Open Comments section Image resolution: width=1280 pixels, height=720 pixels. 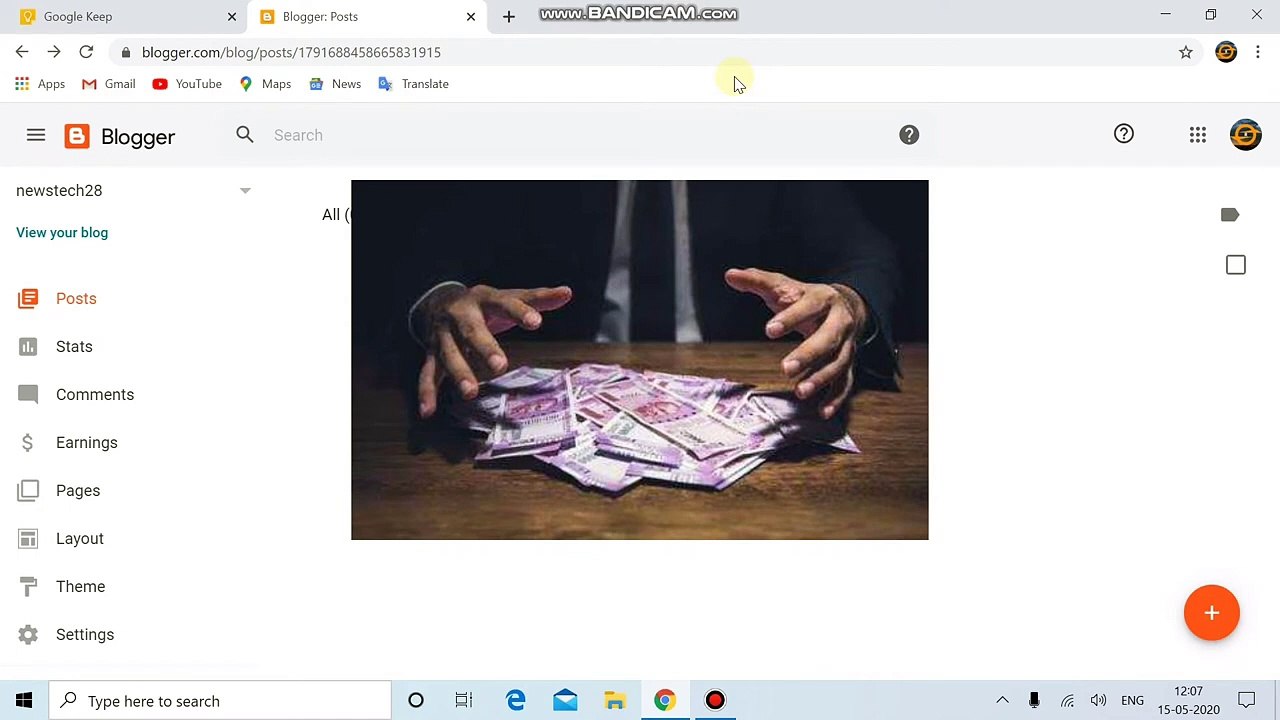(x=95, y=395)
